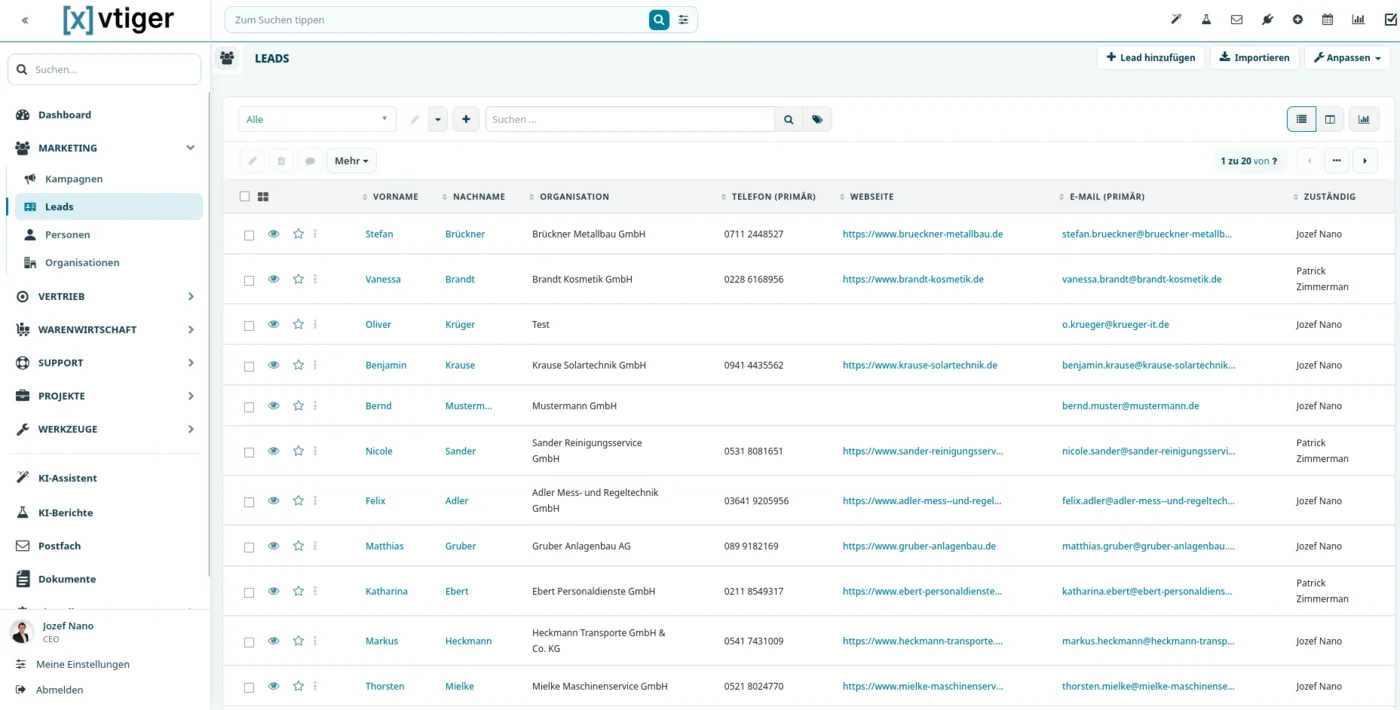Expand the WERKZEUGE section
The width and height of the screenshot is (1400, 710).
(190, 429)
